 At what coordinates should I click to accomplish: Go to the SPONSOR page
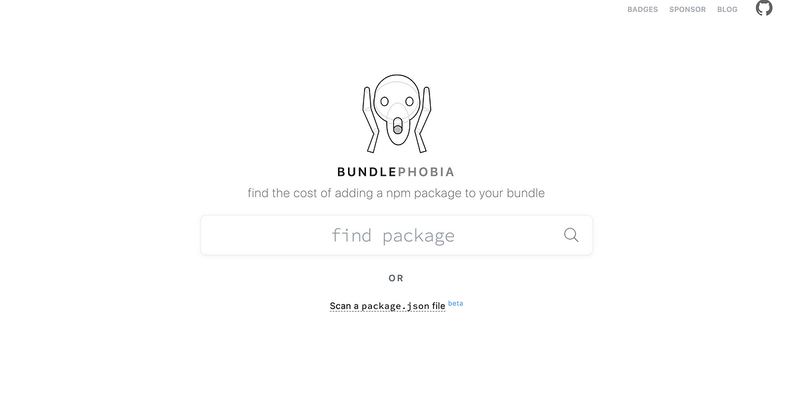tap(687, 9)
